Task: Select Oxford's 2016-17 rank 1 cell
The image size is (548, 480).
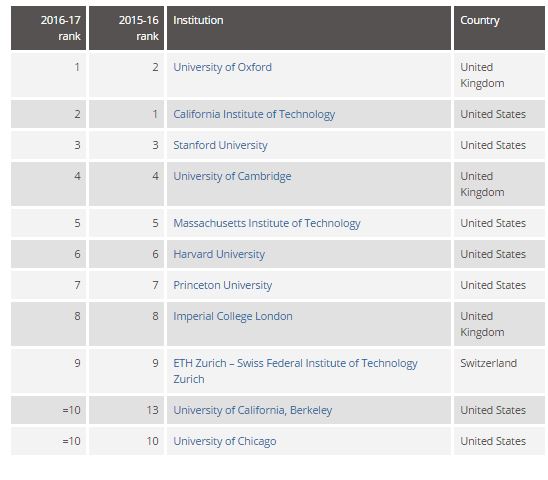Action: (48, 75)
